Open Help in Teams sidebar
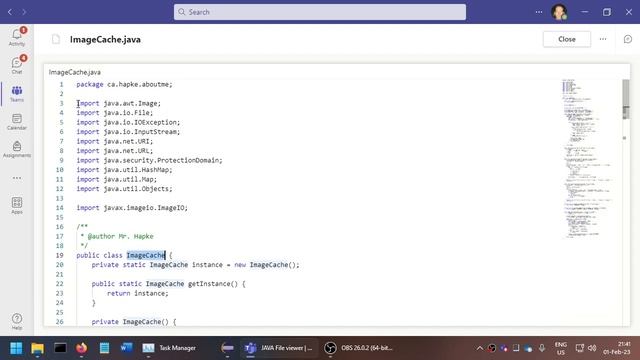 tap(17, 321)
